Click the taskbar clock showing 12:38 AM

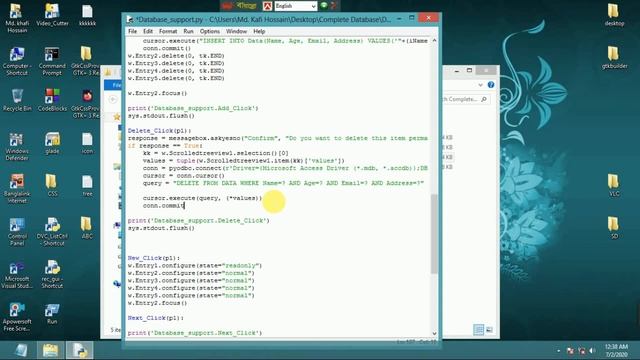616,351
